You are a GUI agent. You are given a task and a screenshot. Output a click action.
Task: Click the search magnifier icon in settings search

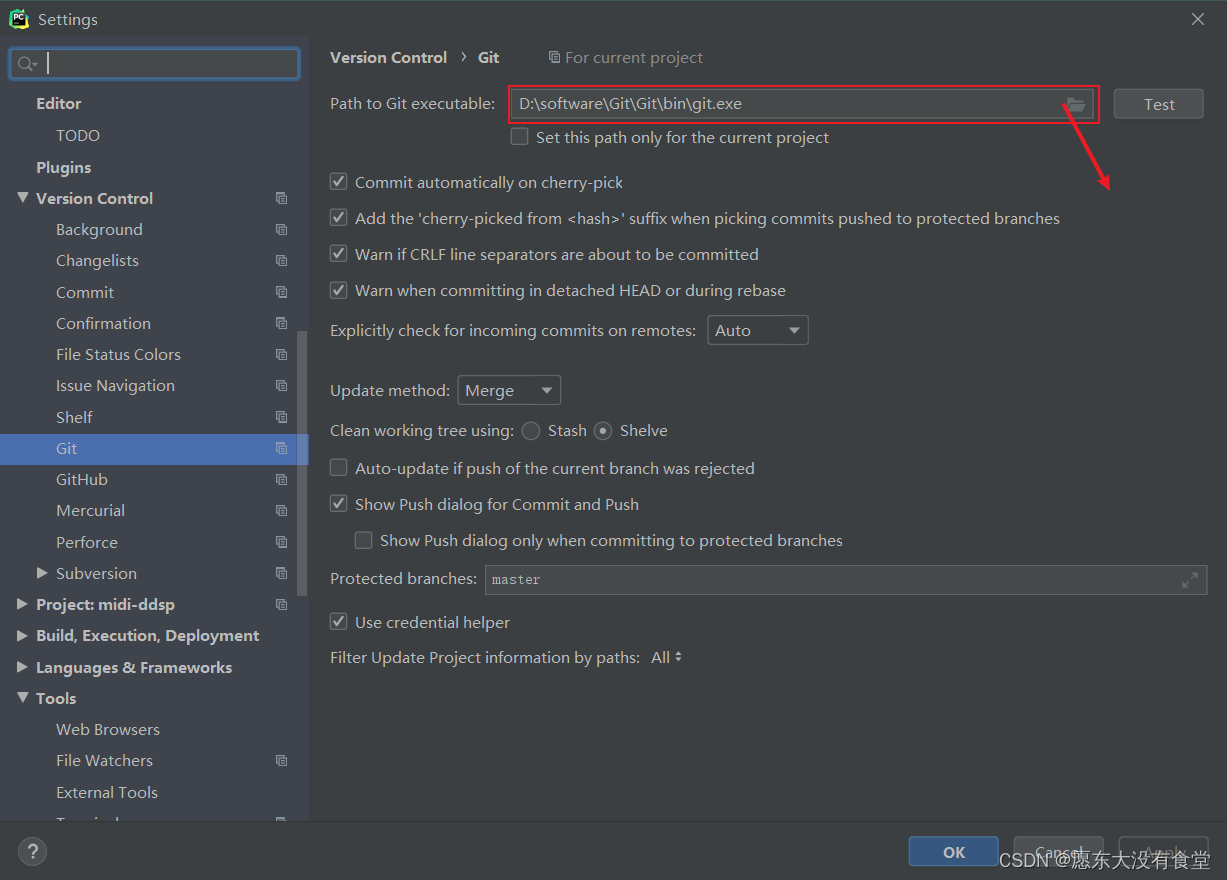(x=24, y=64)
